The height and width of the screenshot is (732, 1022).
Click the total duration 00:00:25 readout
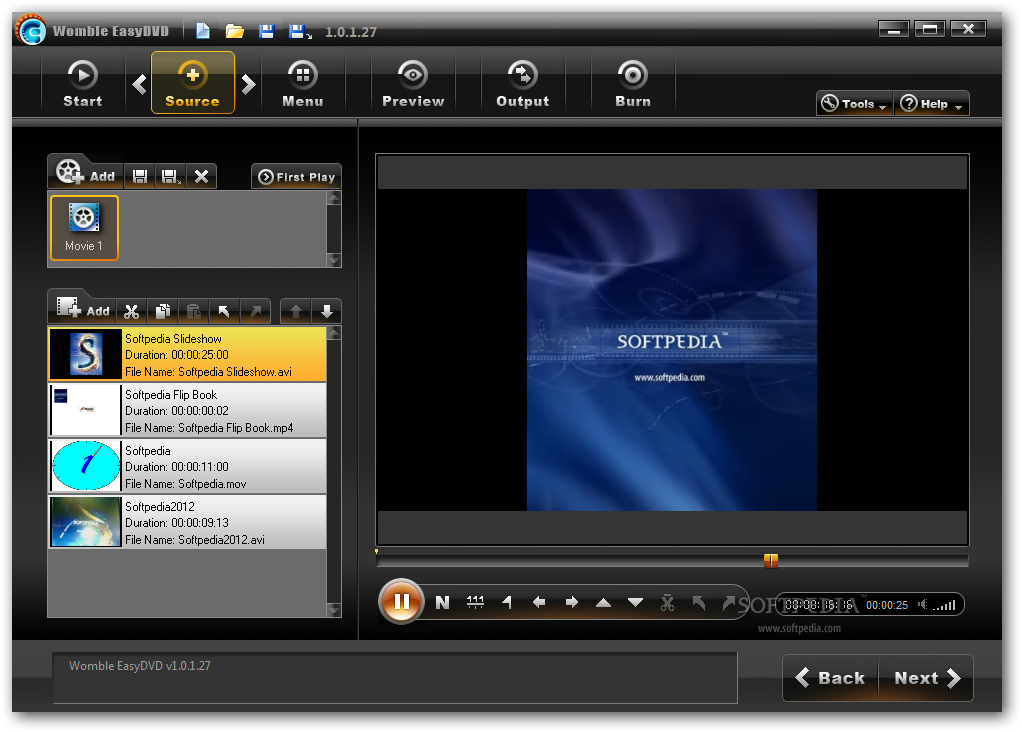coord(886,605)
